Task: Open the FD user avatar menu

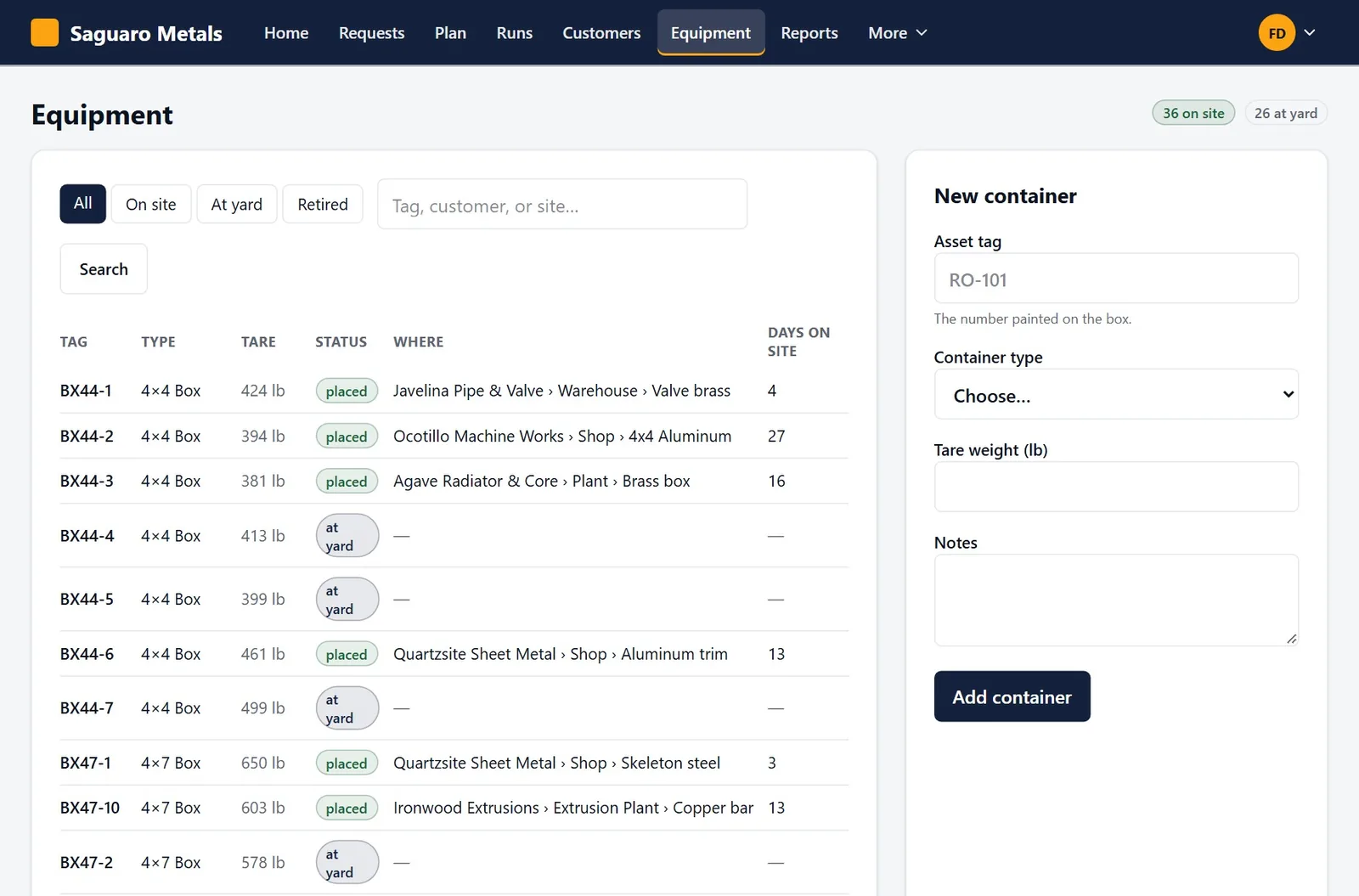Action: [1277, 33]
